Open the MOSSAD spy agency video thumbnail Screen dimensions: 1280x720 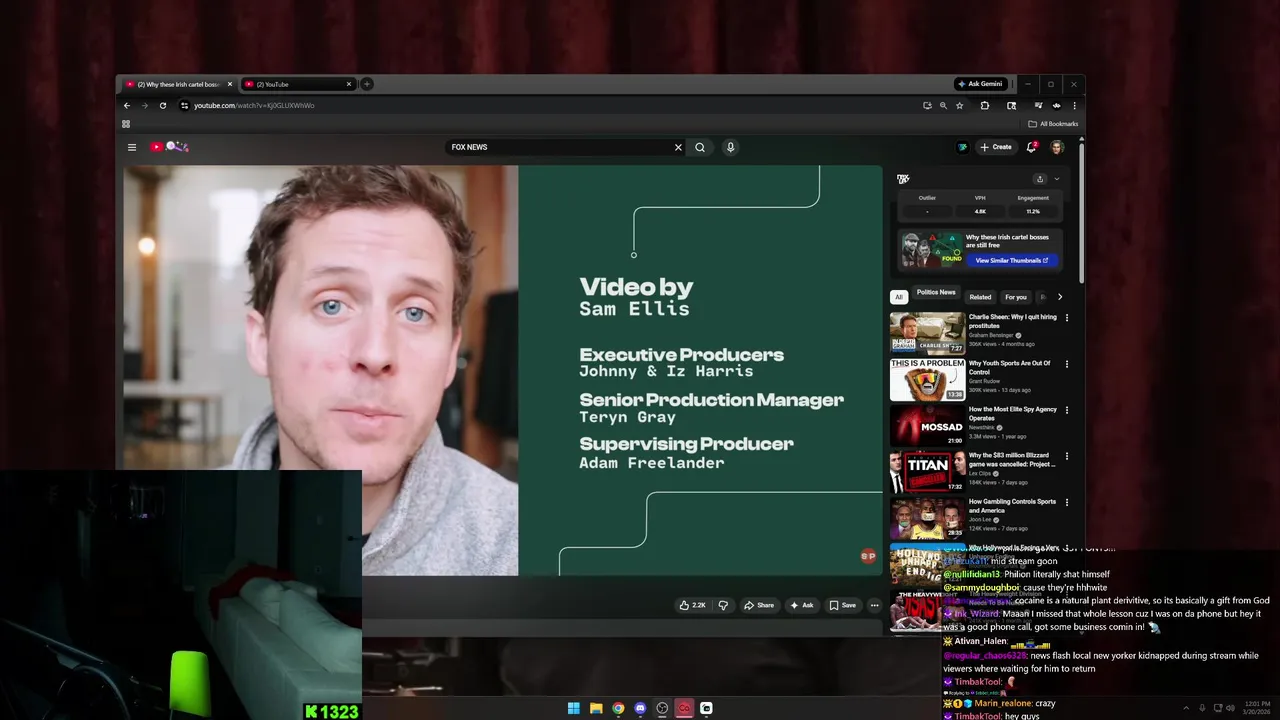[927, 425]
